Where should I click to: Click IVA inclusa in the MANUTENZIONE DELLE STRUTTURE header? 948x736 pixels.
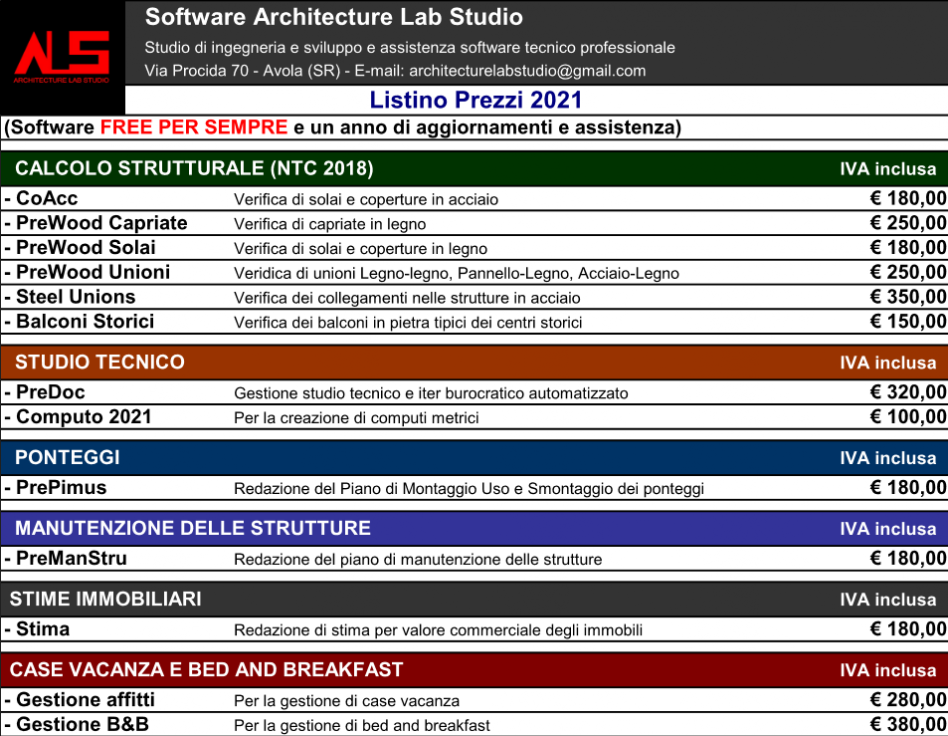pos(888,529)
